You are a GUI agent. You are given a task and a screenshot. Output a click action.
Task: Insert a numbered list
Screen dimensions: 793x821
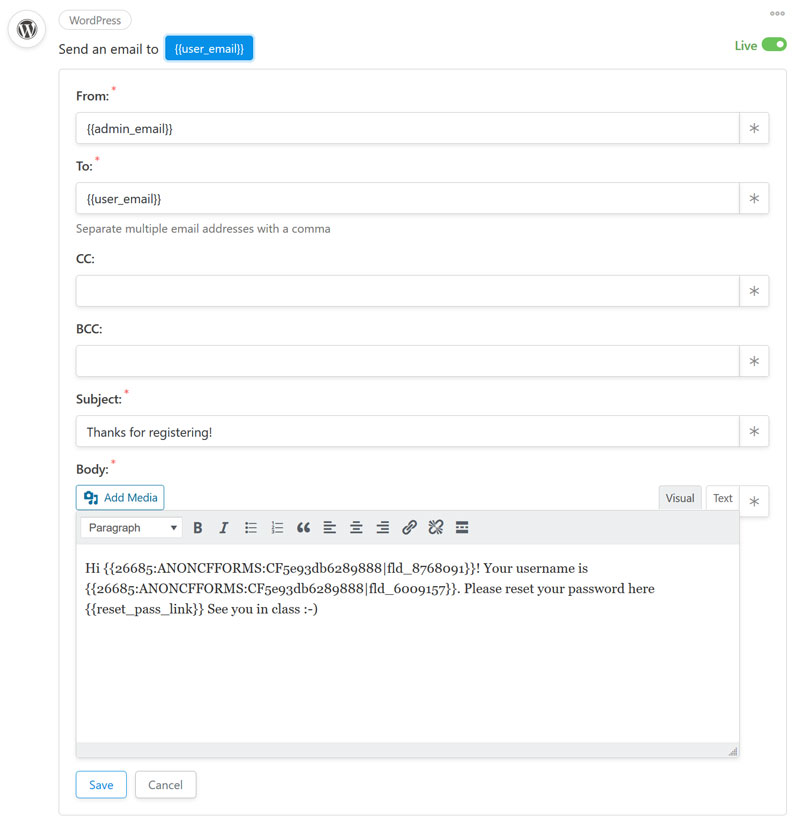click(277, 527)
